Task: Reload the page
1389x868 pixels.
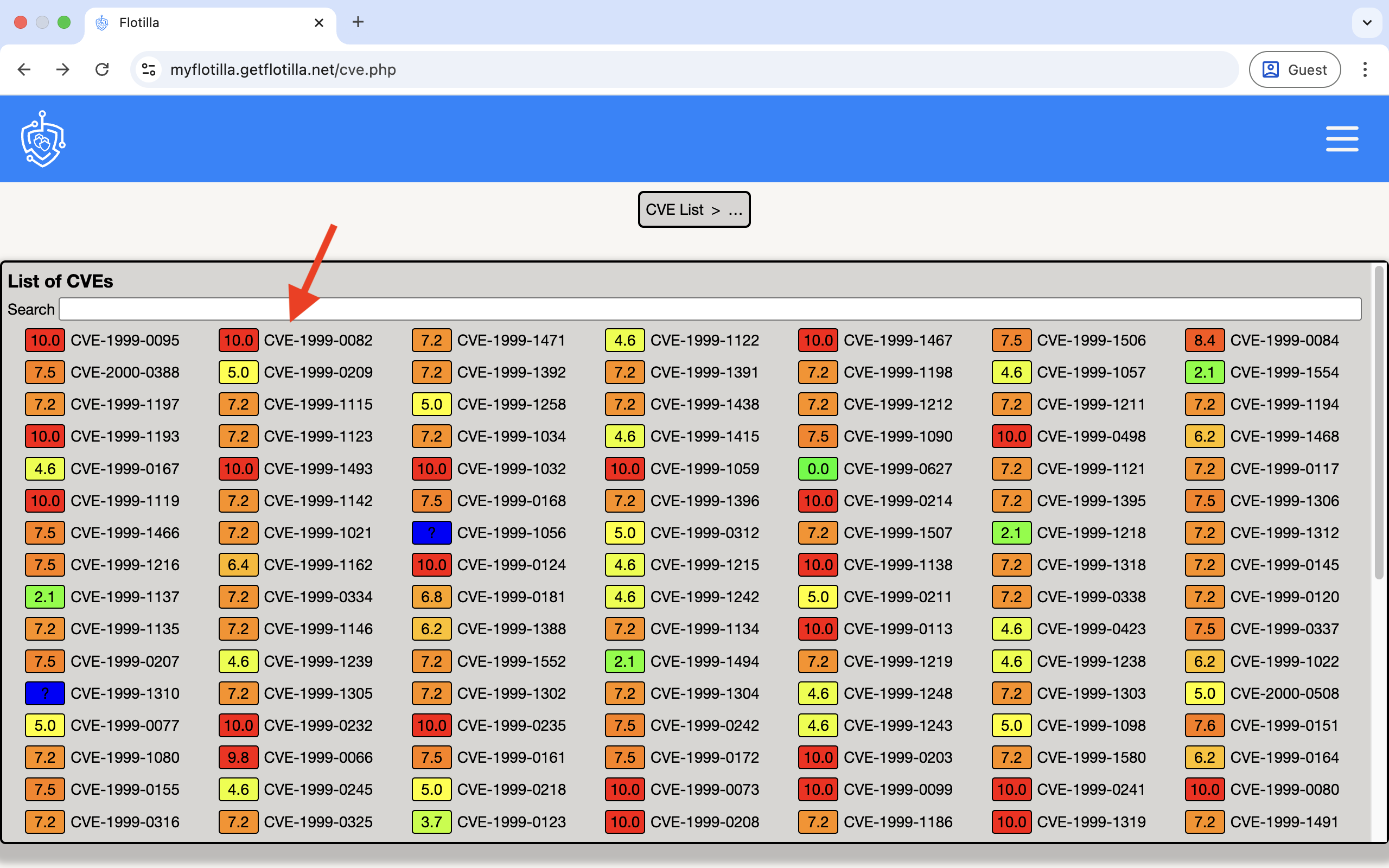Action: [101, 69]
